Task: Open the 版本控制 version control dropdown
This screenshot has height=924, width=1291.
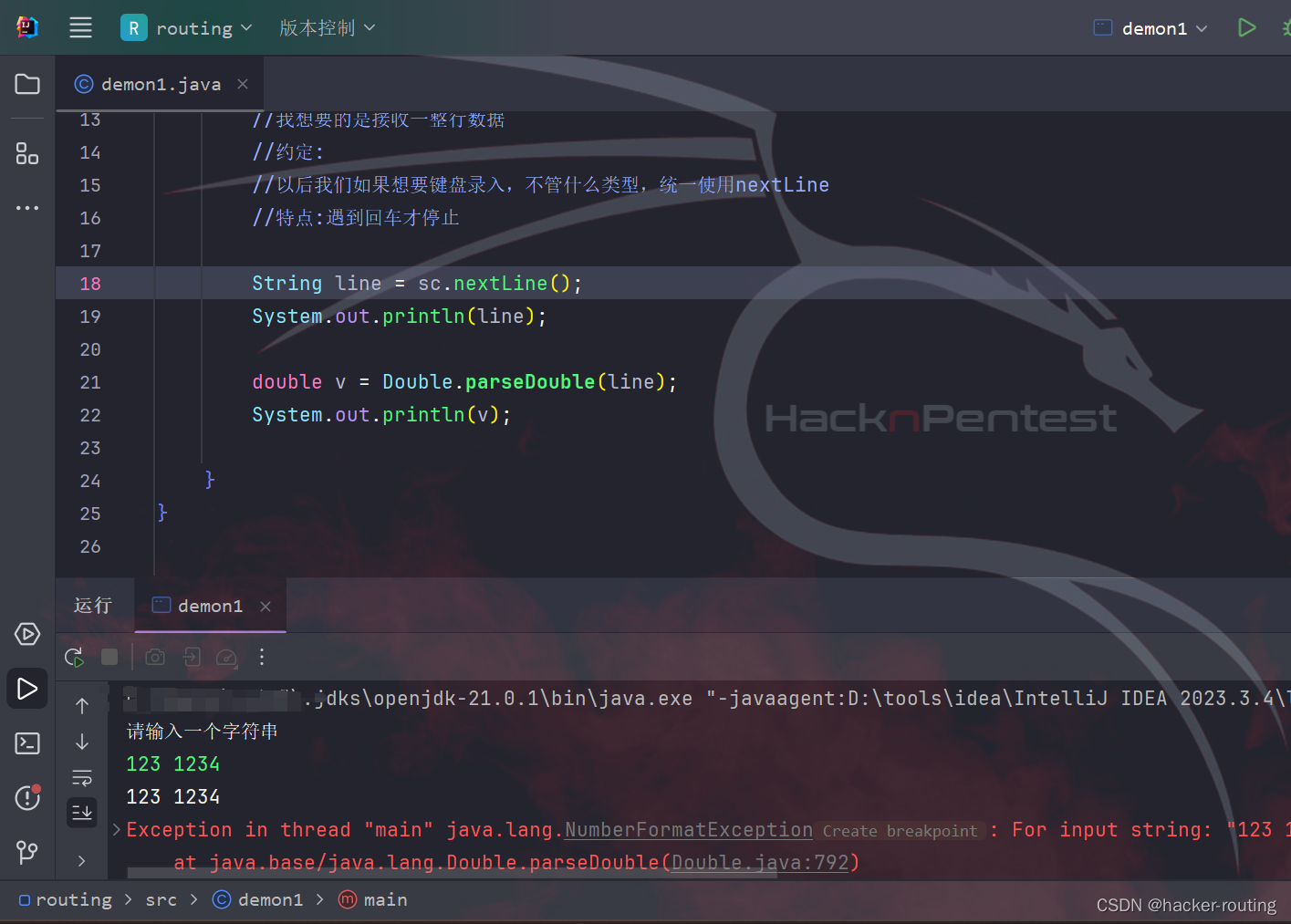Action: pyautogui.click(x=327, y=28)
